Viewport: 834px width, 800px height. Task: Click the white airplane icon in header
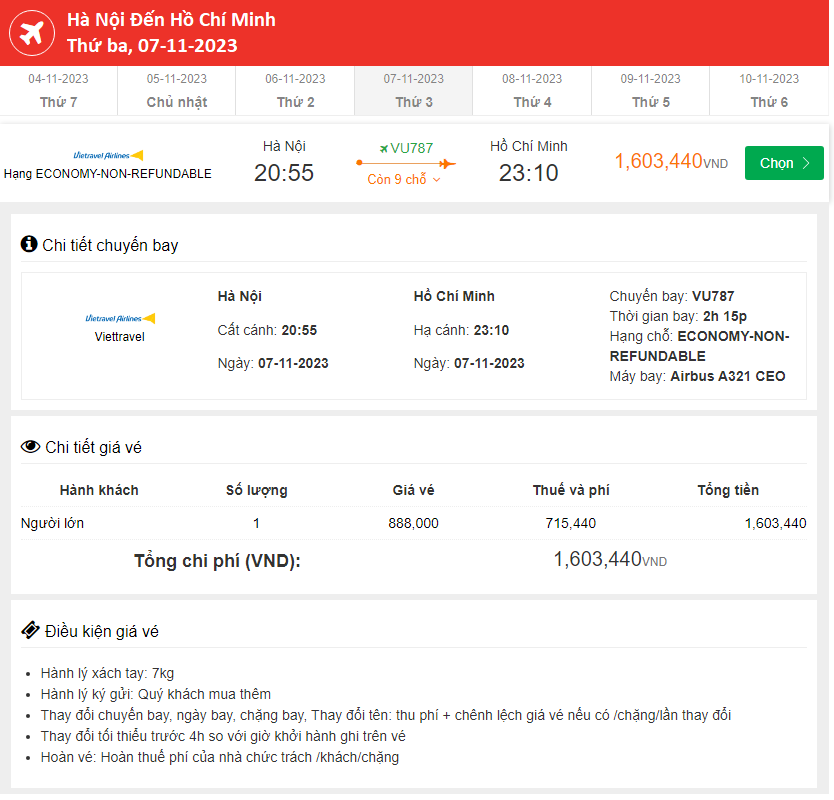(x=31, y=32)
